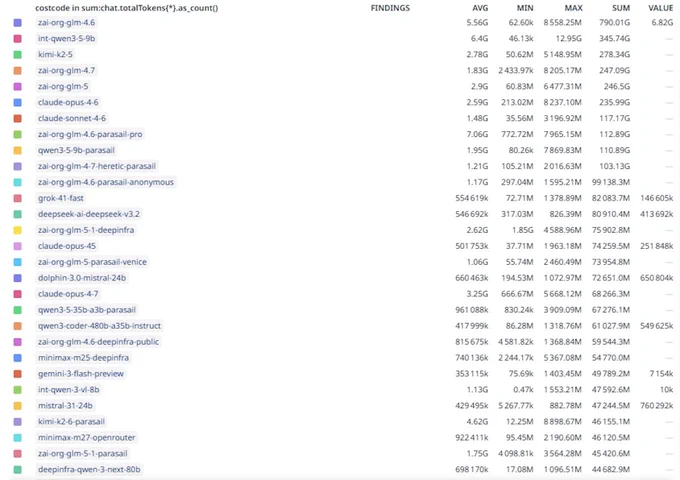Click the grok-41-fast color swatch

click(x=18, y=198)
